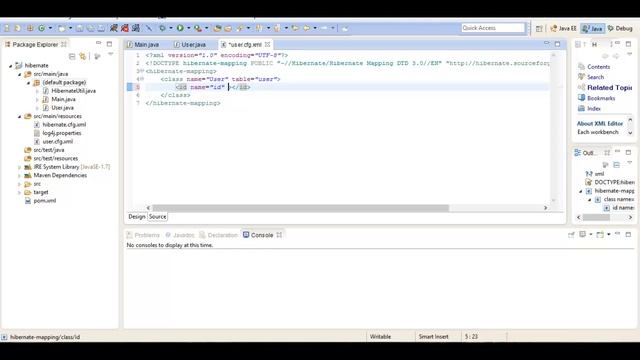Switch to the Java EE perspective
640x360 pixels.
coord(563,28)
